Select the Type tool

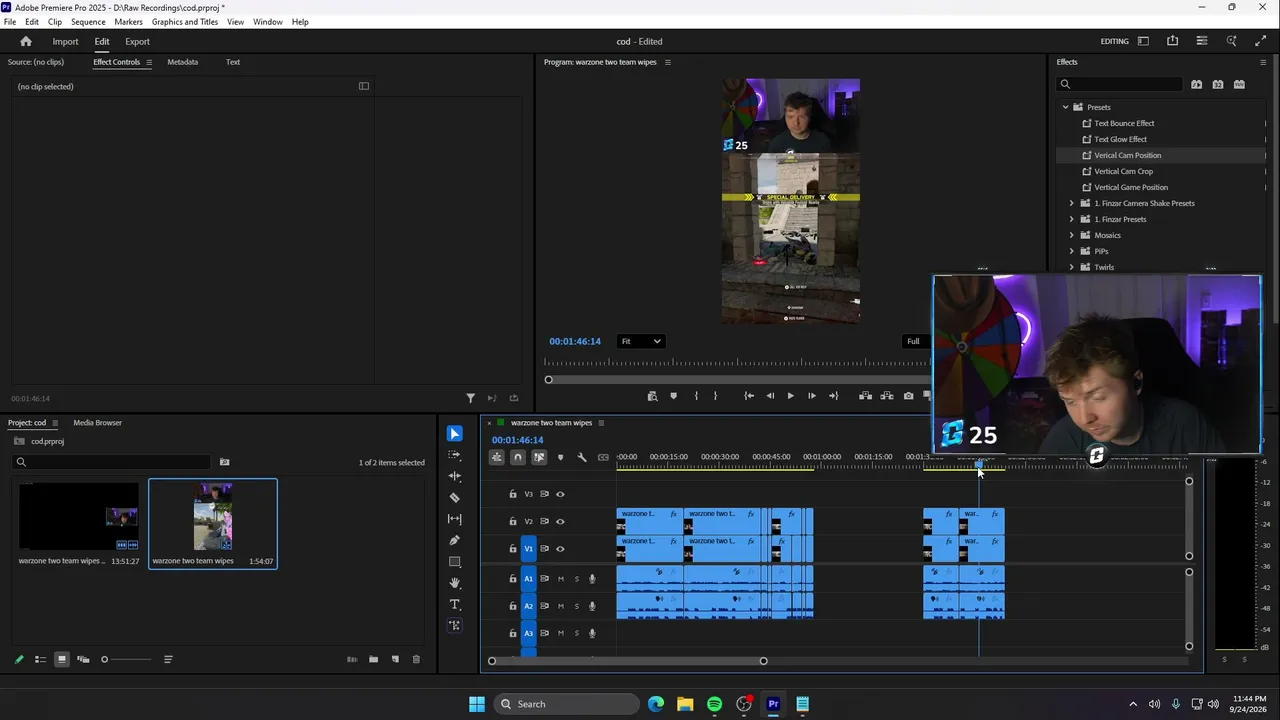pos(455,604)
